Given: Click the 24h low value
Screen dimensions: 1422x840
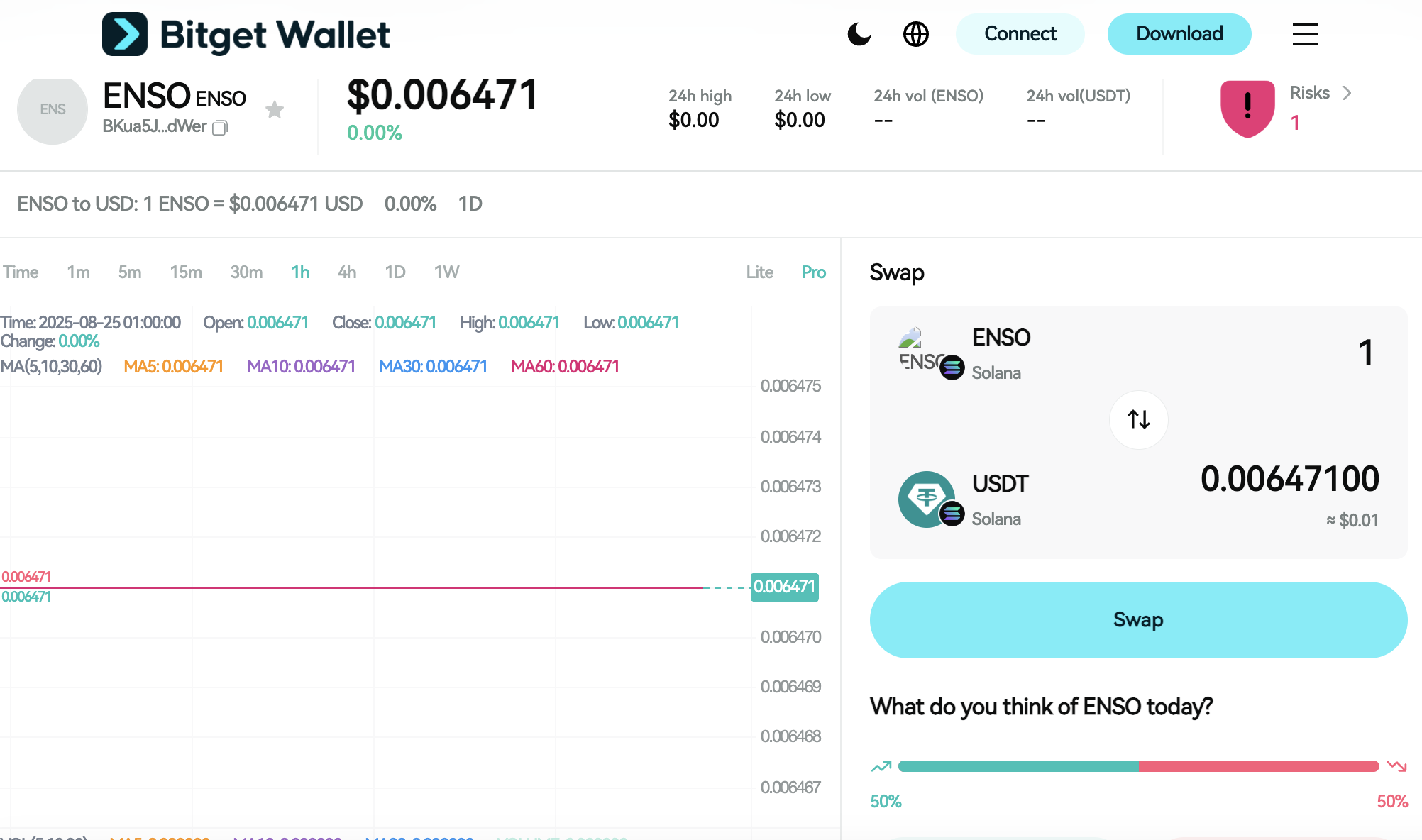Looking at the screenshot, I should [x=800, y=120].
